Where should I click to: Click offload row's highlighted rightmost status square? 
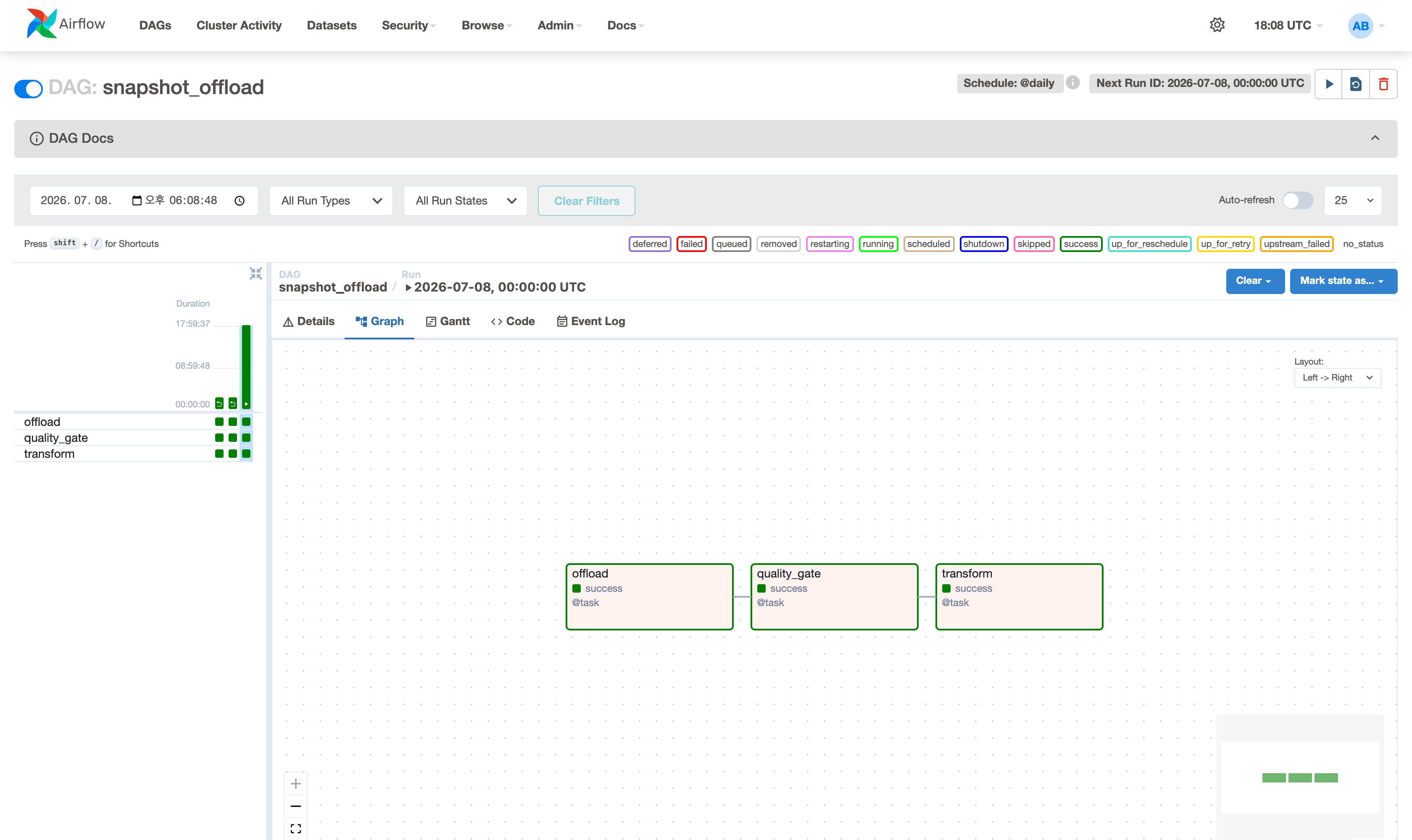pyautogui.click(x=246, y=422)
